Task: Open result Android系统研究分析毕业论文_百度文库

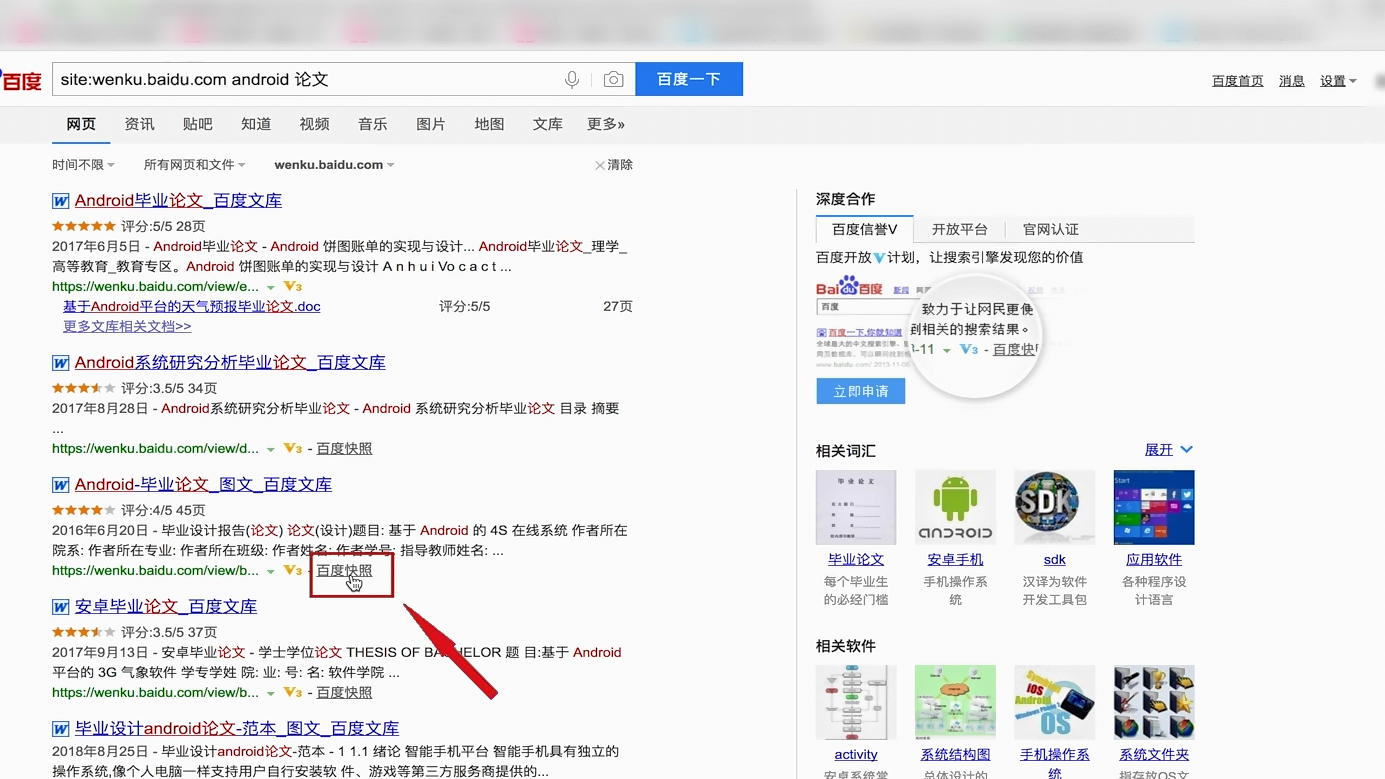Action: 230,363
